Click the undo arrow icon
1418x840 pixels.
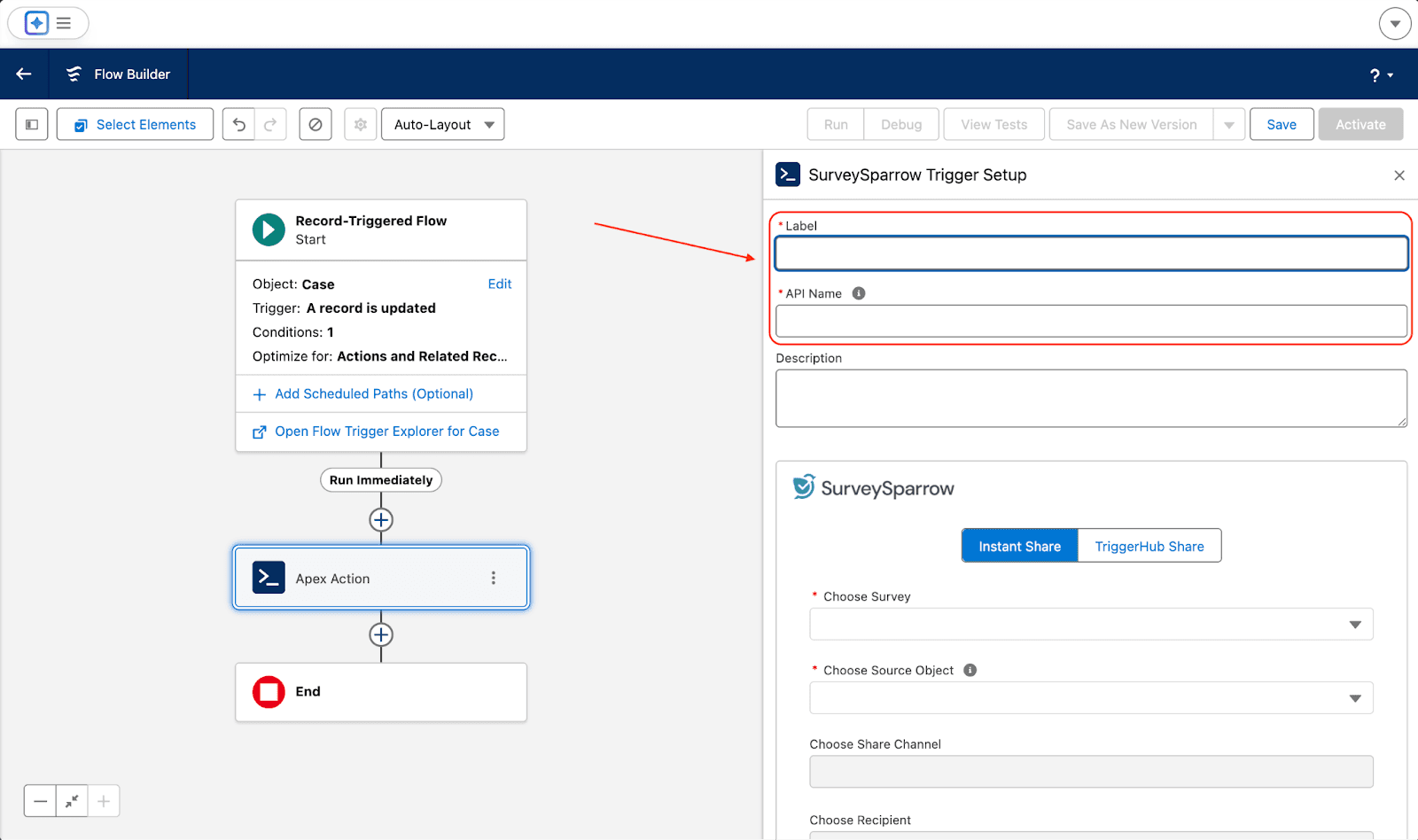pos(239,125)
